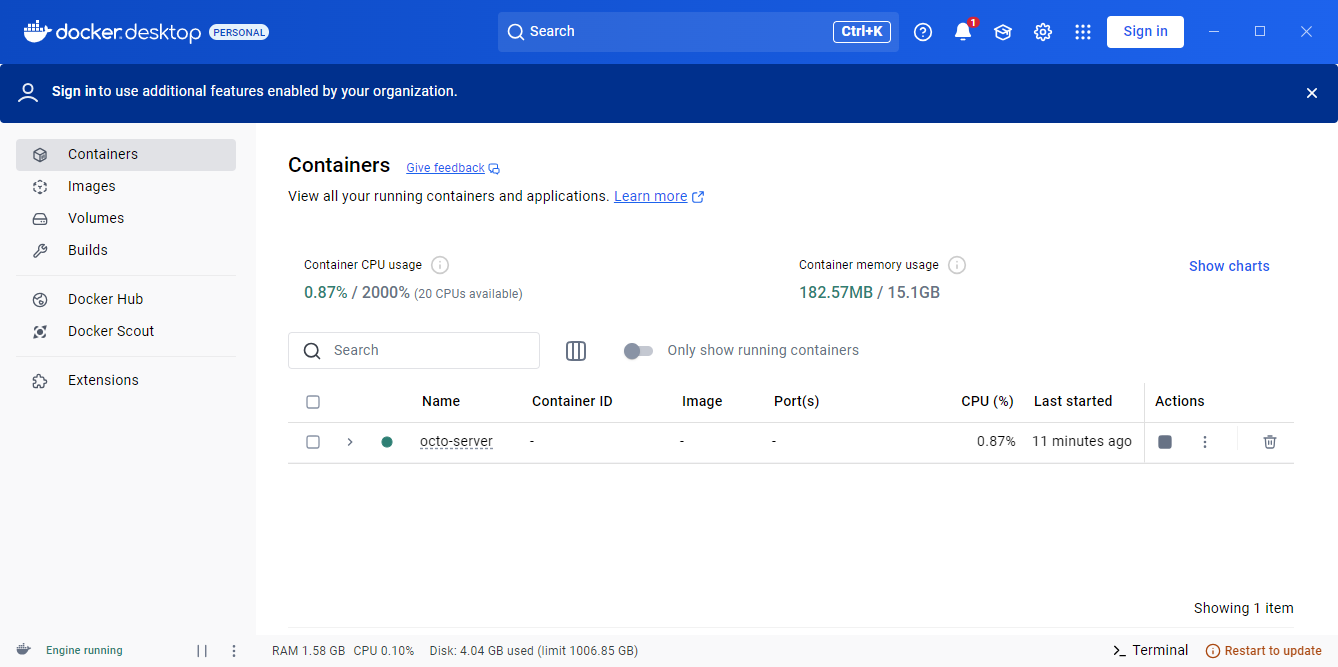Check the select-all containers checkbox

pyautogui.click(x=313, y=402)
